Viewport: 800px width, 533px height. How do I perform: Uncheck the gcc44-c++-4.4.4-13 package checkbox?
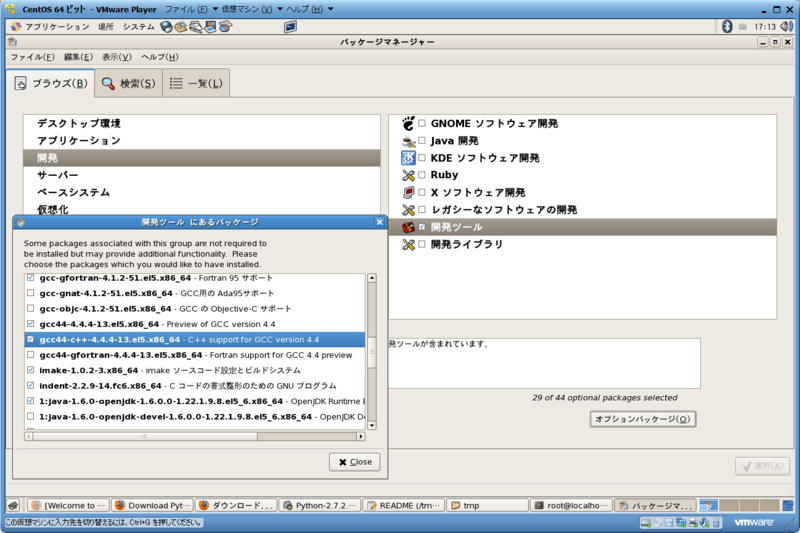coord(31,339)
